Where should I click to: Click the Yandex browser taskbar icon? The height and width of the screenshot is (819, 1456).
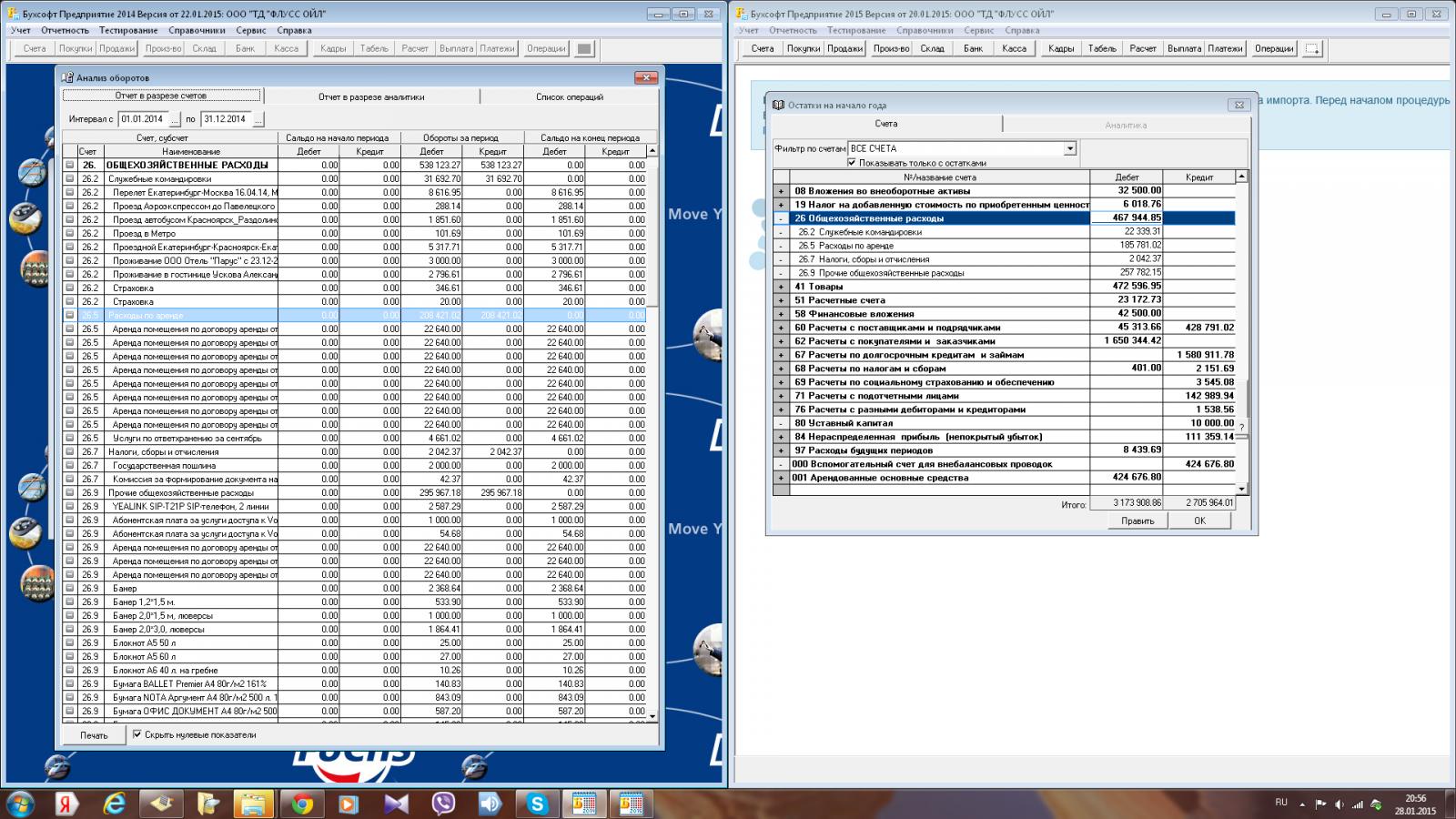click(x=66, y=804)
